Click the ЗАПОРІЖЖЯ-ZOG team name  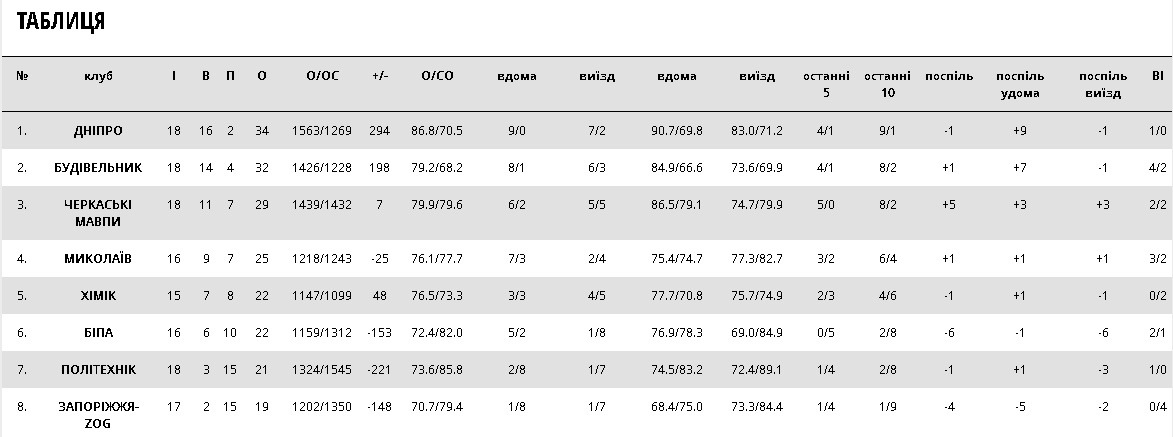click(x=98, y=415)
